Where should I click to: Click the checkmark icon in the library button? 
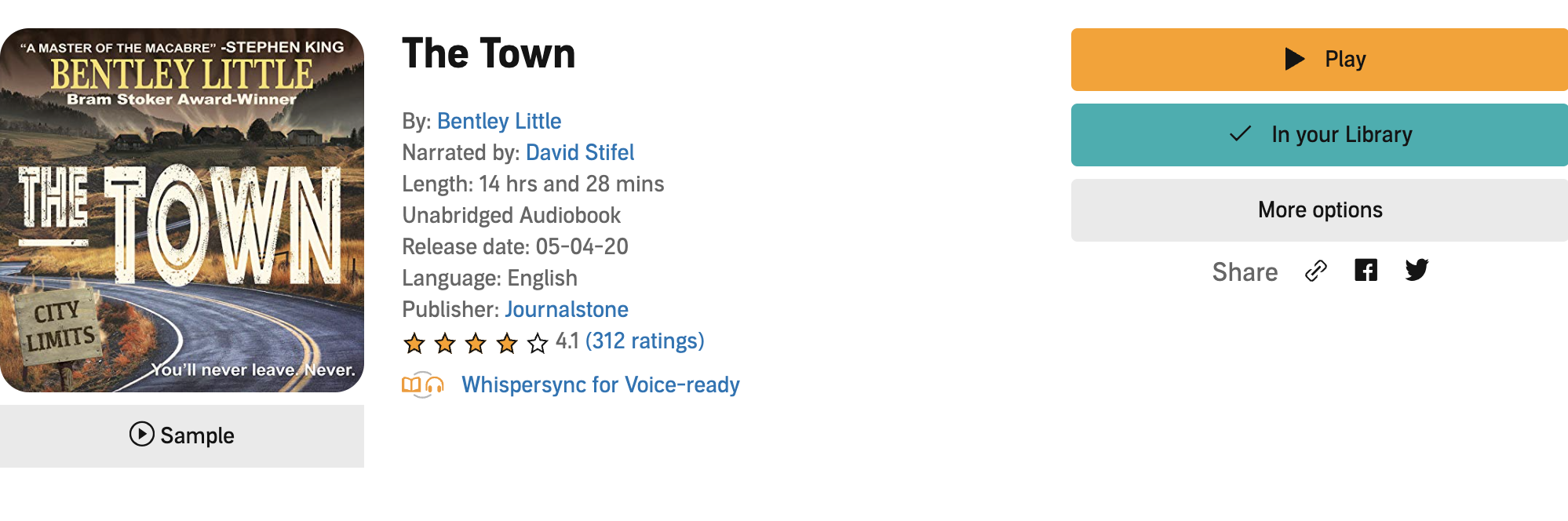pyautogui.click(x=1240, y=134)
